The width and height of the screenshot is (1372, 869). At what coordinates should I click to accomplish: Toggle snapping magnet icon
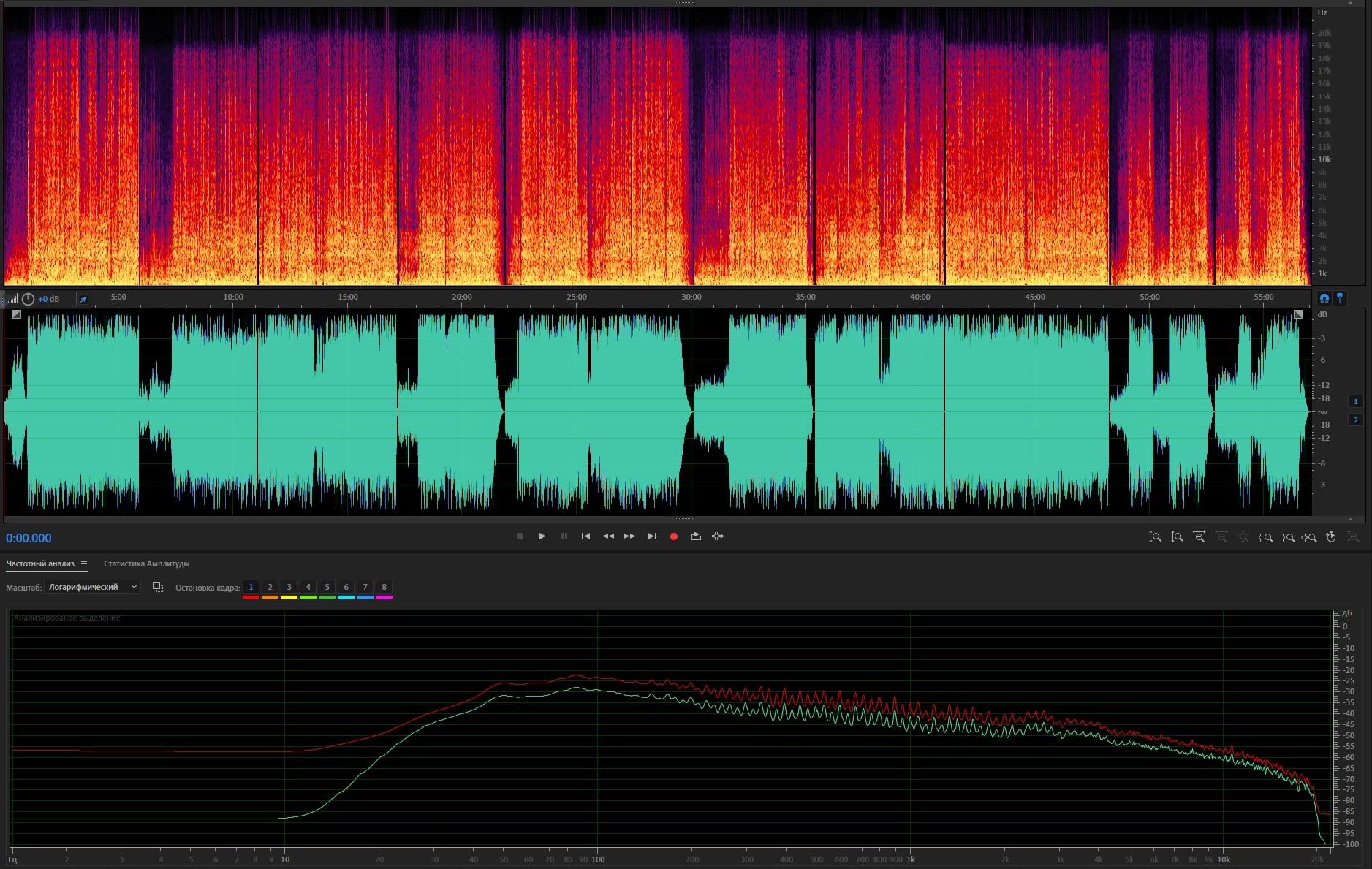pyautogui.click(x=1324, y=298)
